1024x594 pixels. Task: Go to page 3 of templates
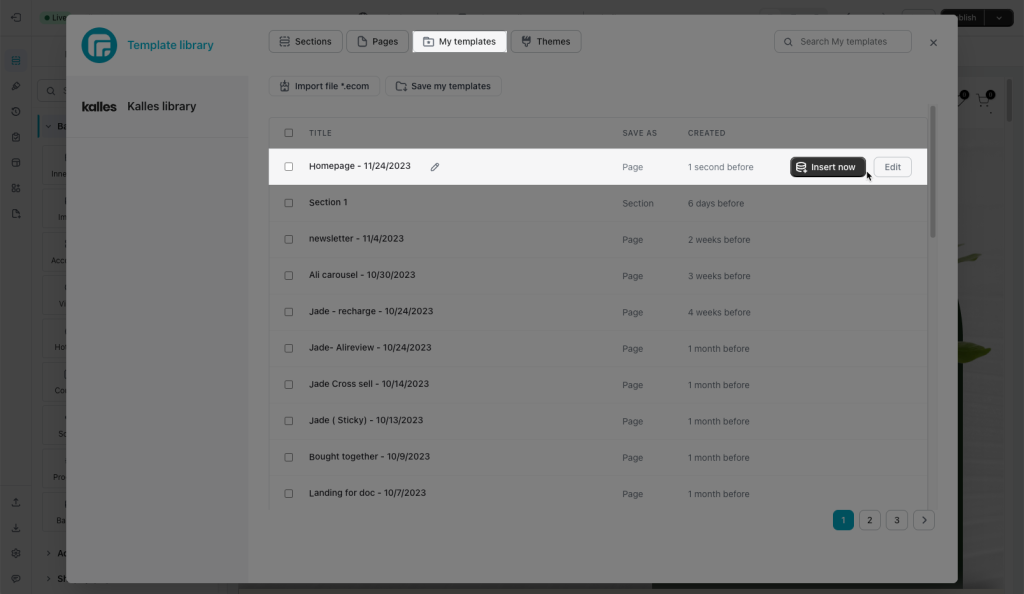[897, 520]
